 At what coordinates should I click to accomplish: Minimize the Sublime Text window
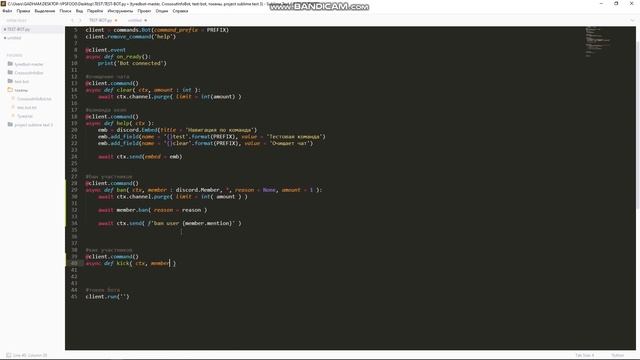(x=601, y=4)
